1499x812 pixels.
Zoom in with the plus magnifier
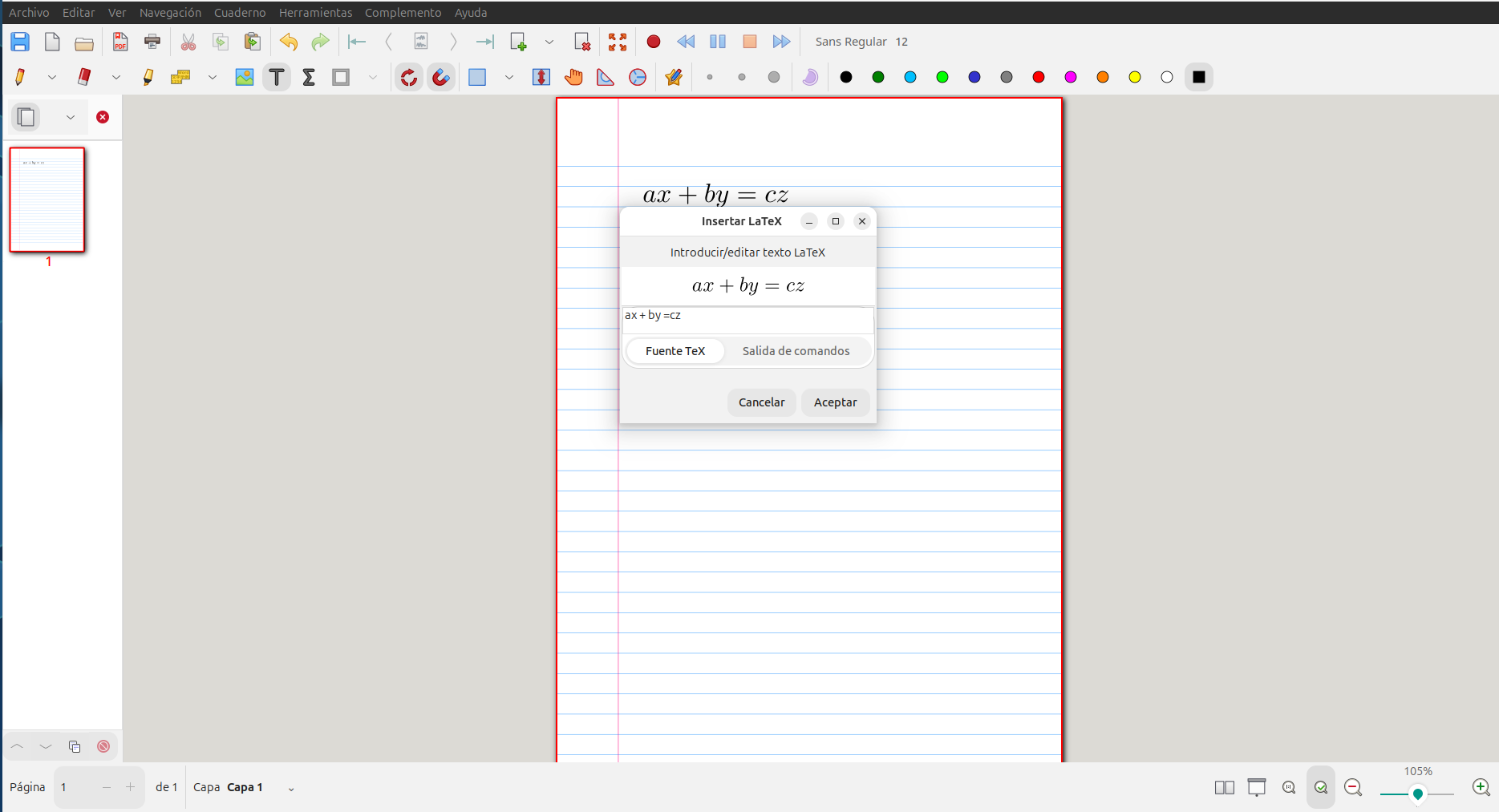coord(1481,787)
